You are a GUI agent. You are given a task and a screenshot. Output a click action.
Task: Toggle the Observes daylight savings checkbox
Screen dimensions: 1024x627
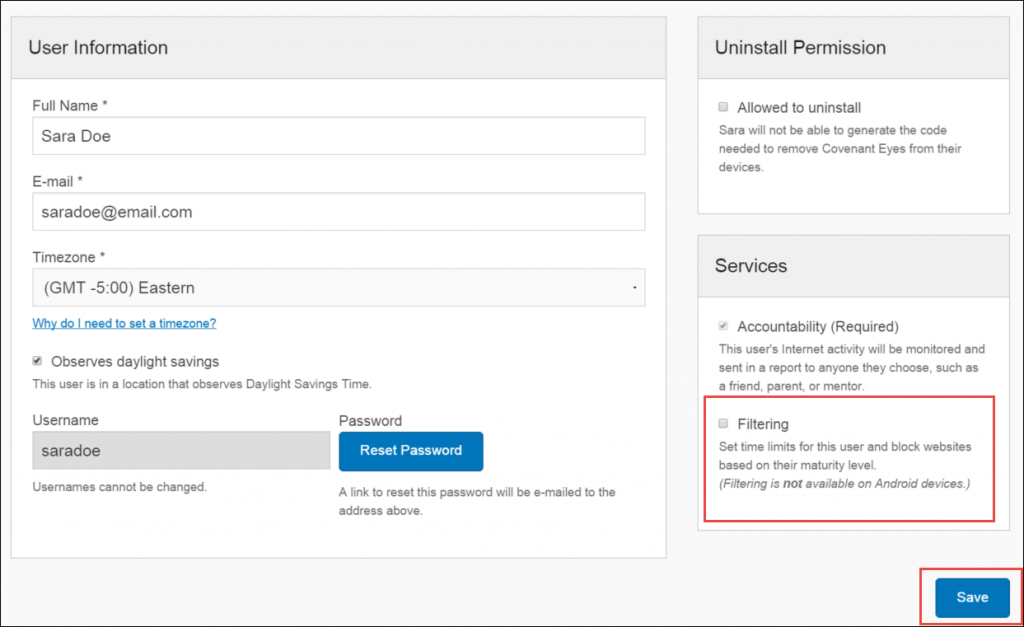click(x=37, y=361)
